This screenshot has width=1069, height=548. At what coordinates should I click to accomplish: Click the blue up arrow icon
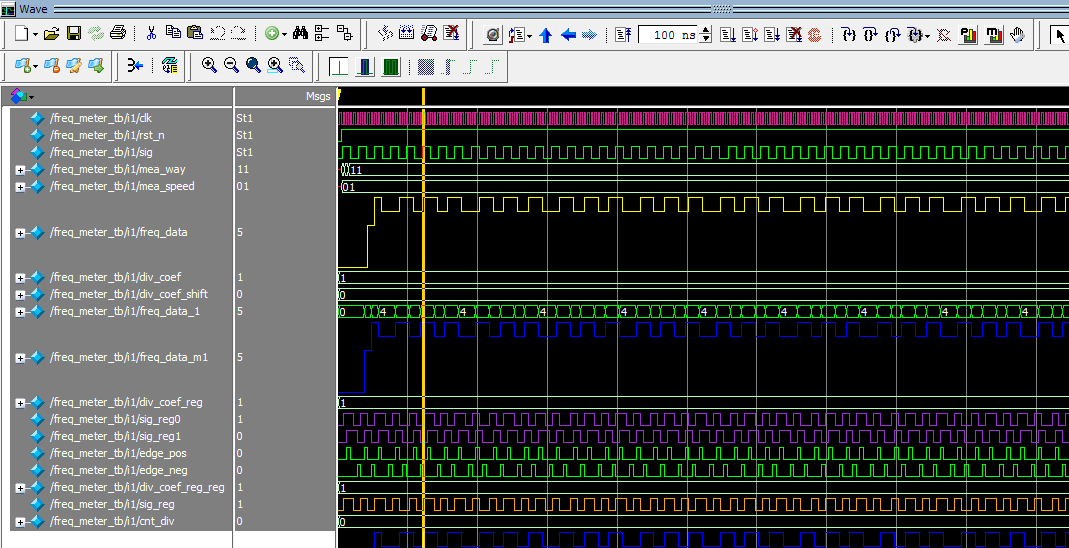coord(545,35)
